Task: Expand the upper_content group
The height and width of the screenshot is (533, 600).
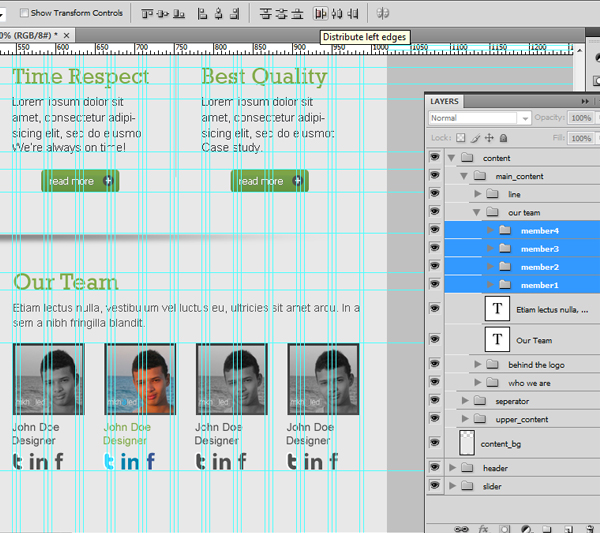Action: [465, 419]
